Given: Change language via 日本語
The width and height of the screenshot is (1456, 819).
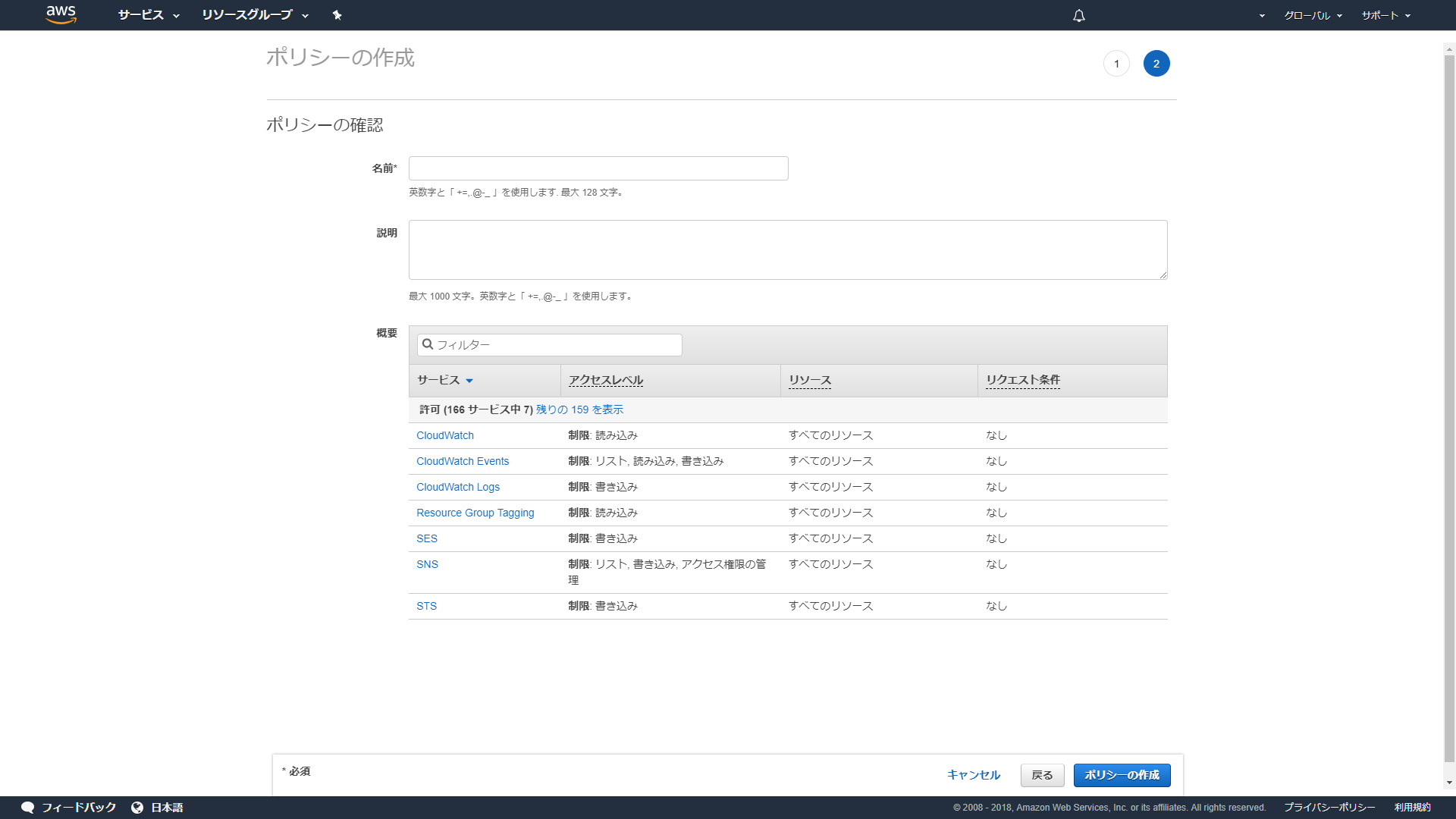Looking at the screenshot, I should (x=167, y=808).
